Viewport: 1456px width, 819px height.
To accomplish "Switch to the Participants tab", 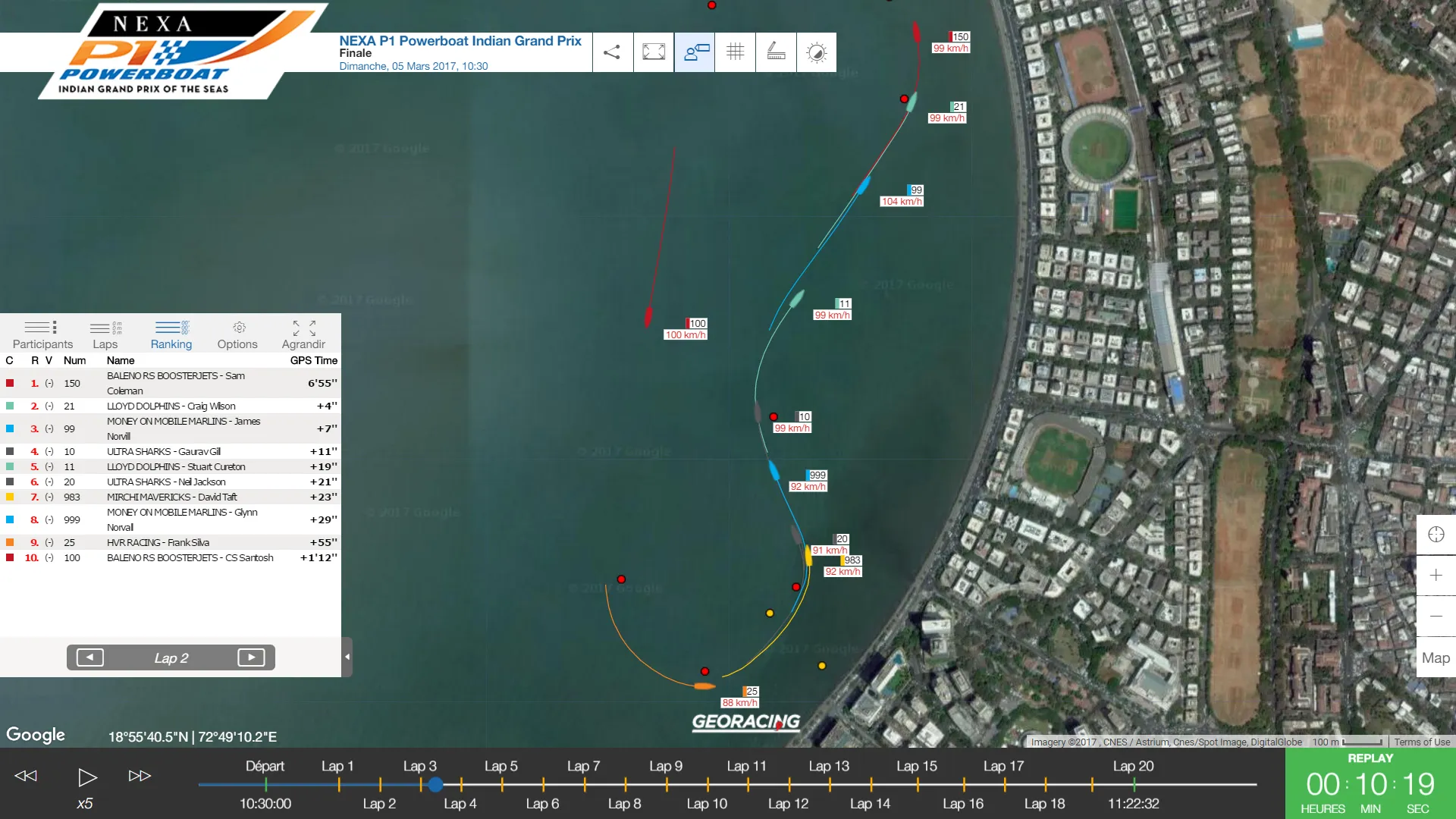I will tap(42, 334).
